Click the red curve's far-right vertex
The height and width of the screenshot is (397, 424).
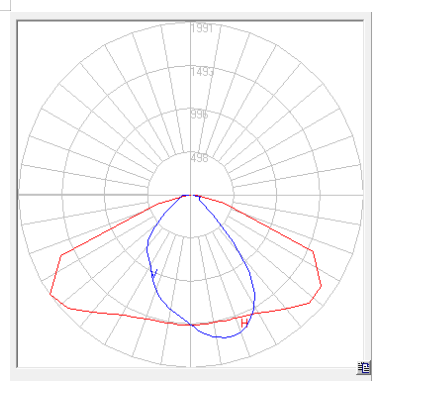pos(321,285)
